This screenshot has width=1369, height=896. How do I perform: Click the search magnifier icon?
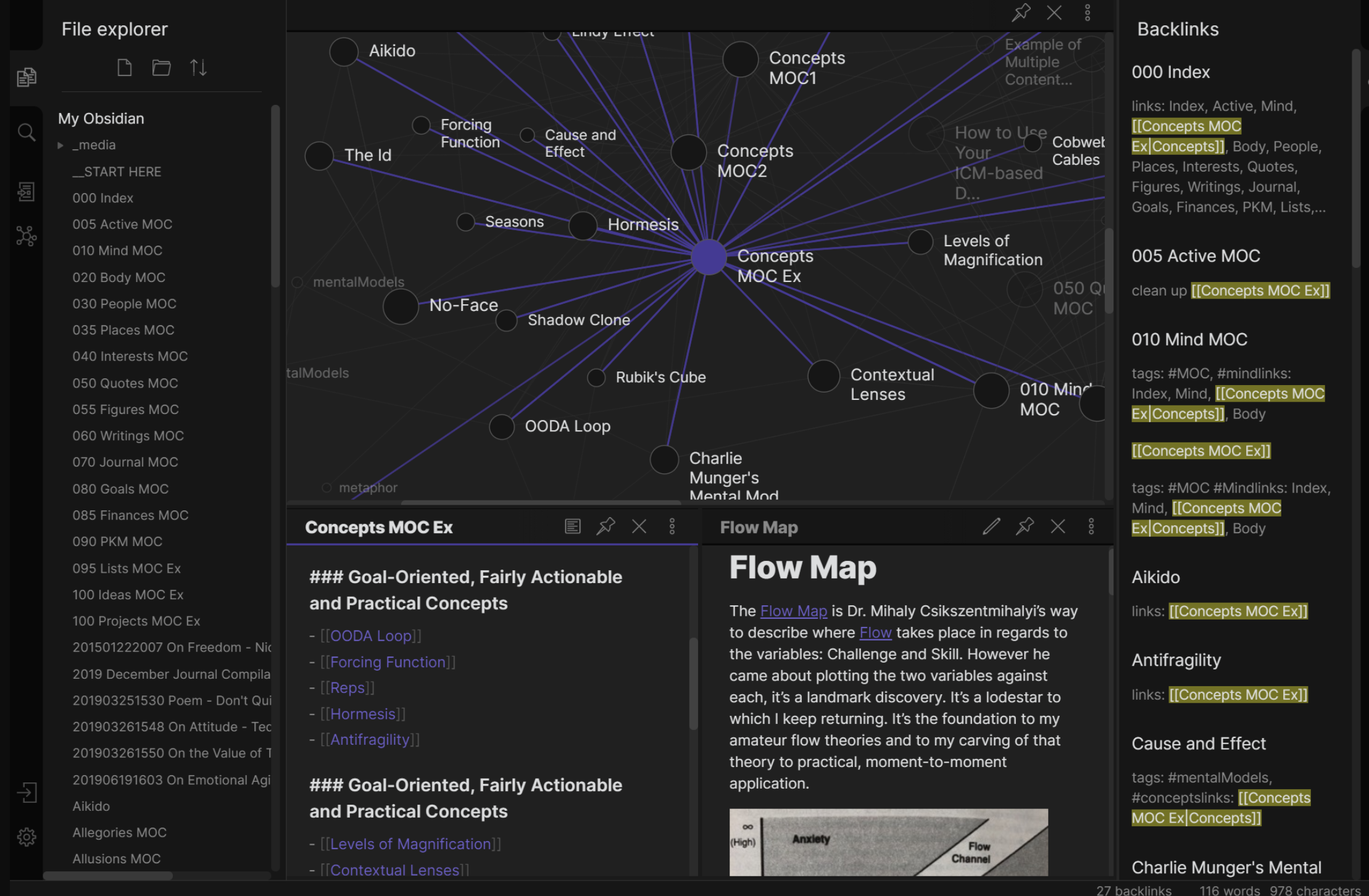click(x=26, y=132)
